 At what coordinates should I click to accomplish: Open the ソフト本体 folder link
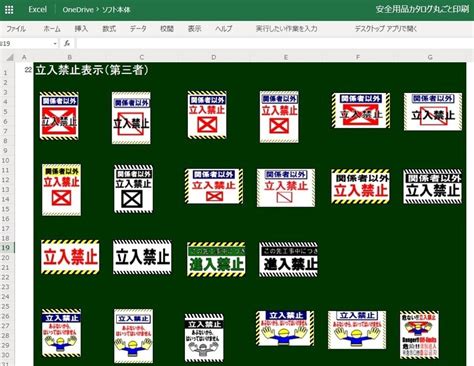tap(116, 10)
